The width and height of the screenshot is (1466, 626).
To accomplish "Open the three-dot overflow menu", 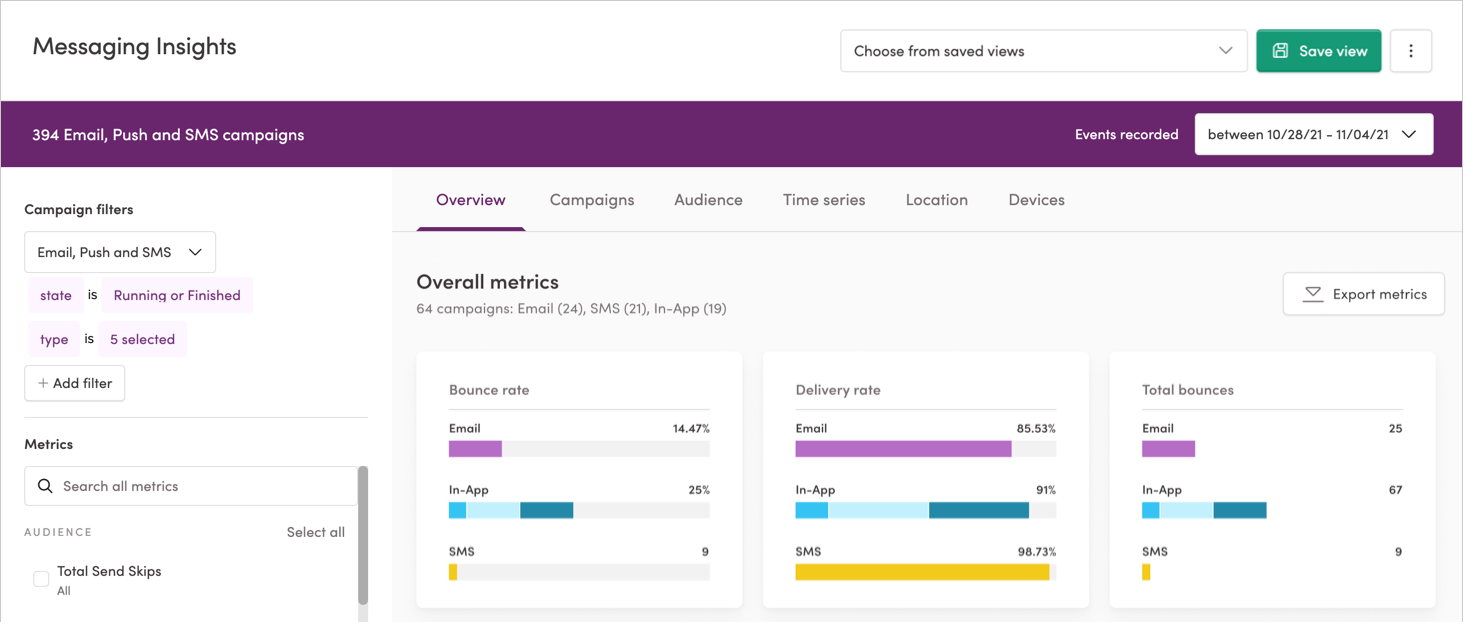I will point(1411,50).
